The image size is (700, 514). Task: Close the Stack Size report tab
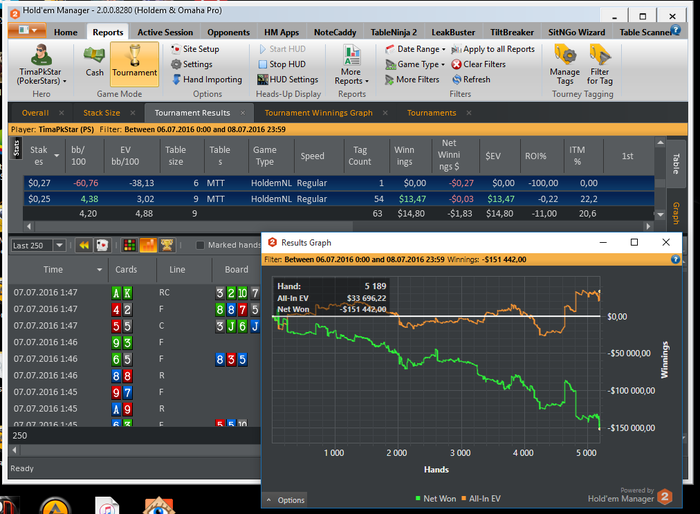133,113
